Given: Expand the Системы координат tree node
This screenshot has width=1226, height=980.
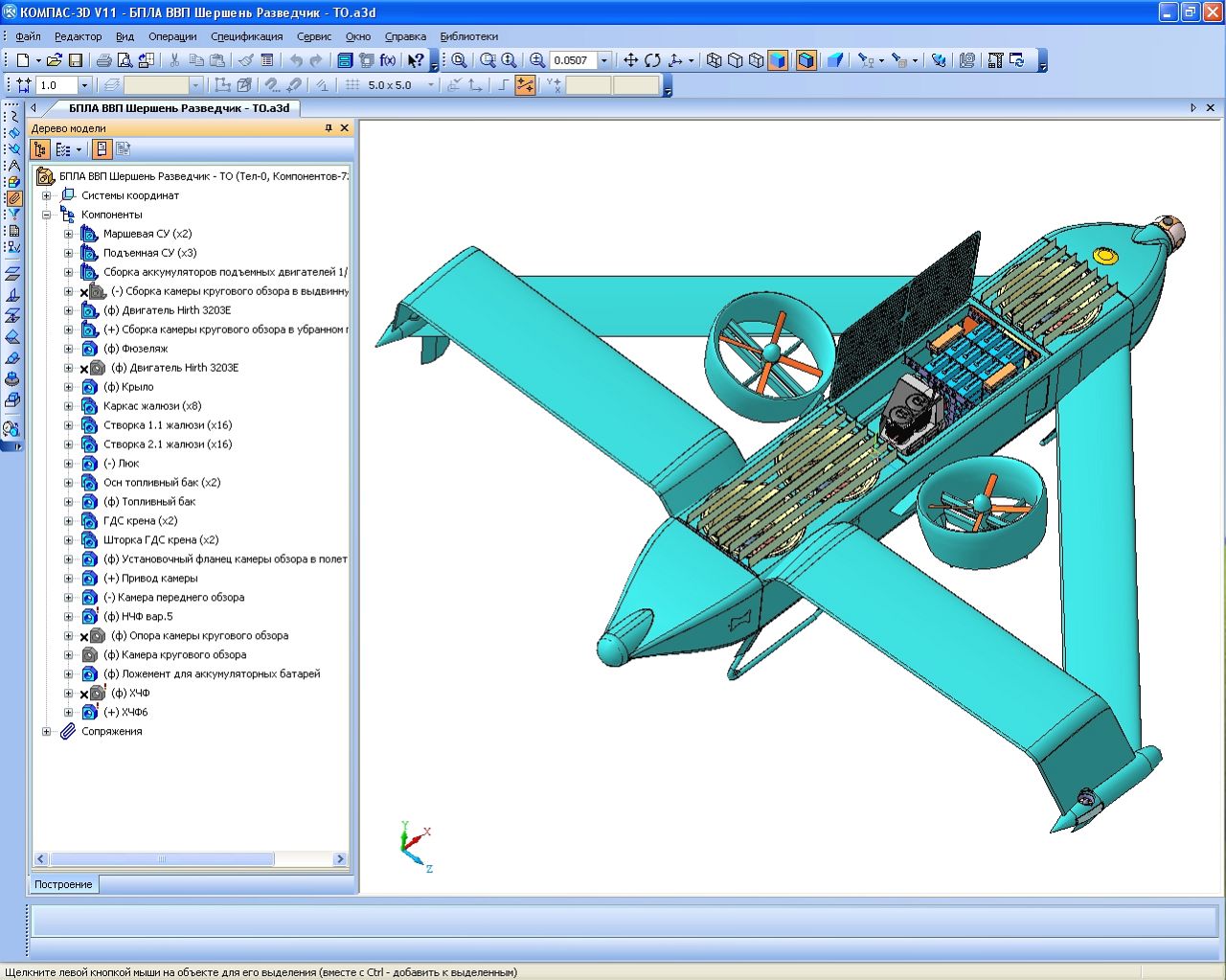Looking at the screenshot, I should 46,195.
